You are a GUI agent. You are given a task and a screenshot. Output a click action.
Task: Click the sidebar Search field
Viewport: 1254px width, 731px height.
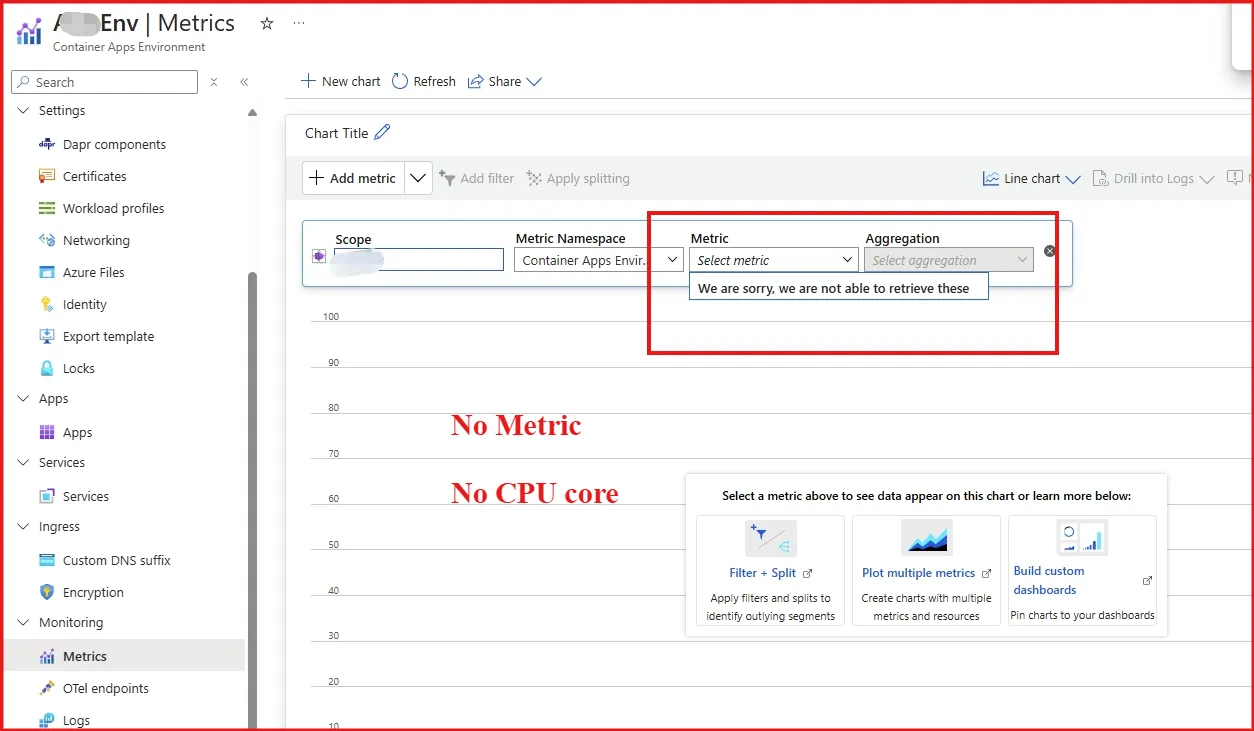pos(105,82)
